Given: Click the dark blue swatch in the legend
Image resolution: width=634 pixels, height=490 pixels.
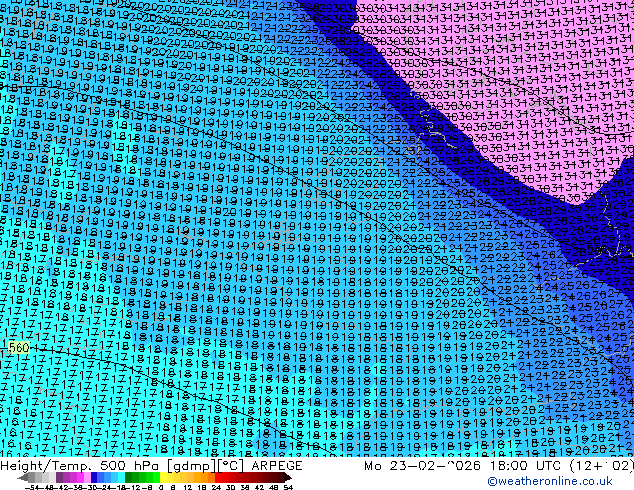Looking at the screenshot, I should click(94, 477).
